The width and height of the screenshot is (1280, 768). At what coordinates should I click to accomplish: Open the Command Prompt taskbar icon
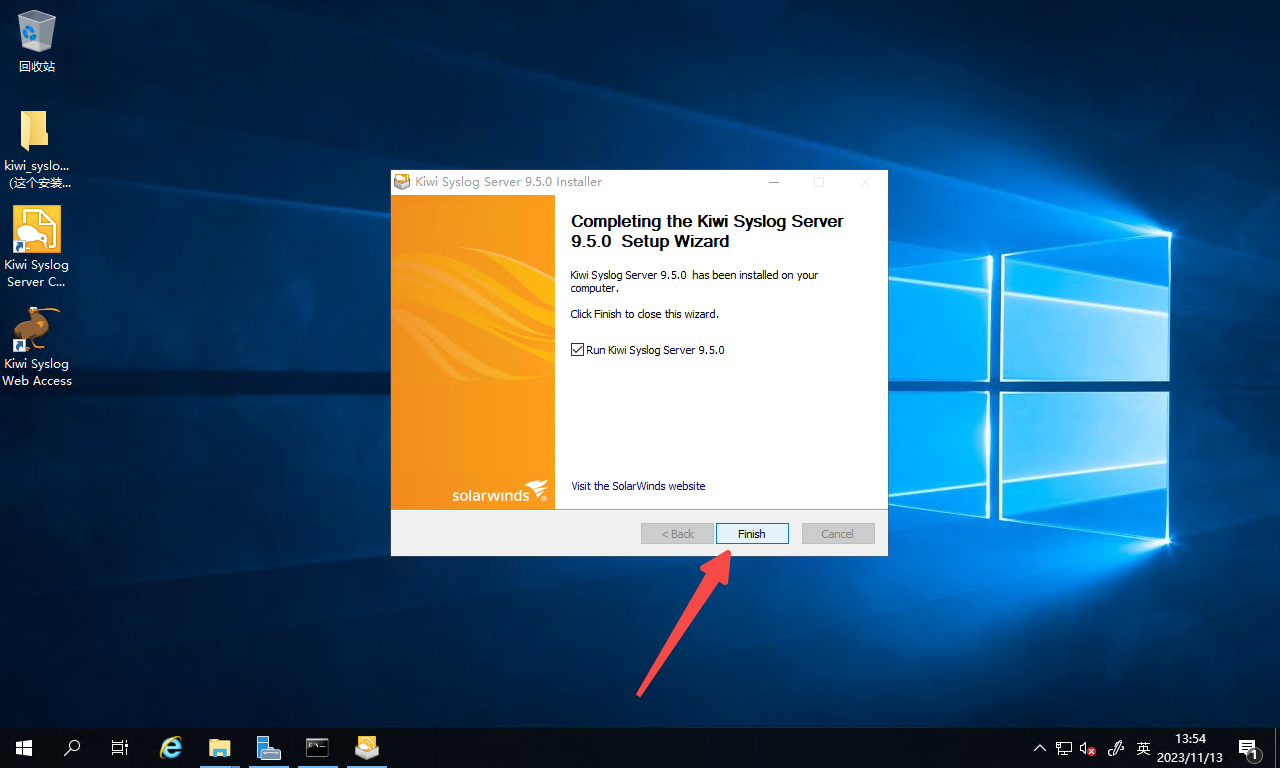[317, 748]
